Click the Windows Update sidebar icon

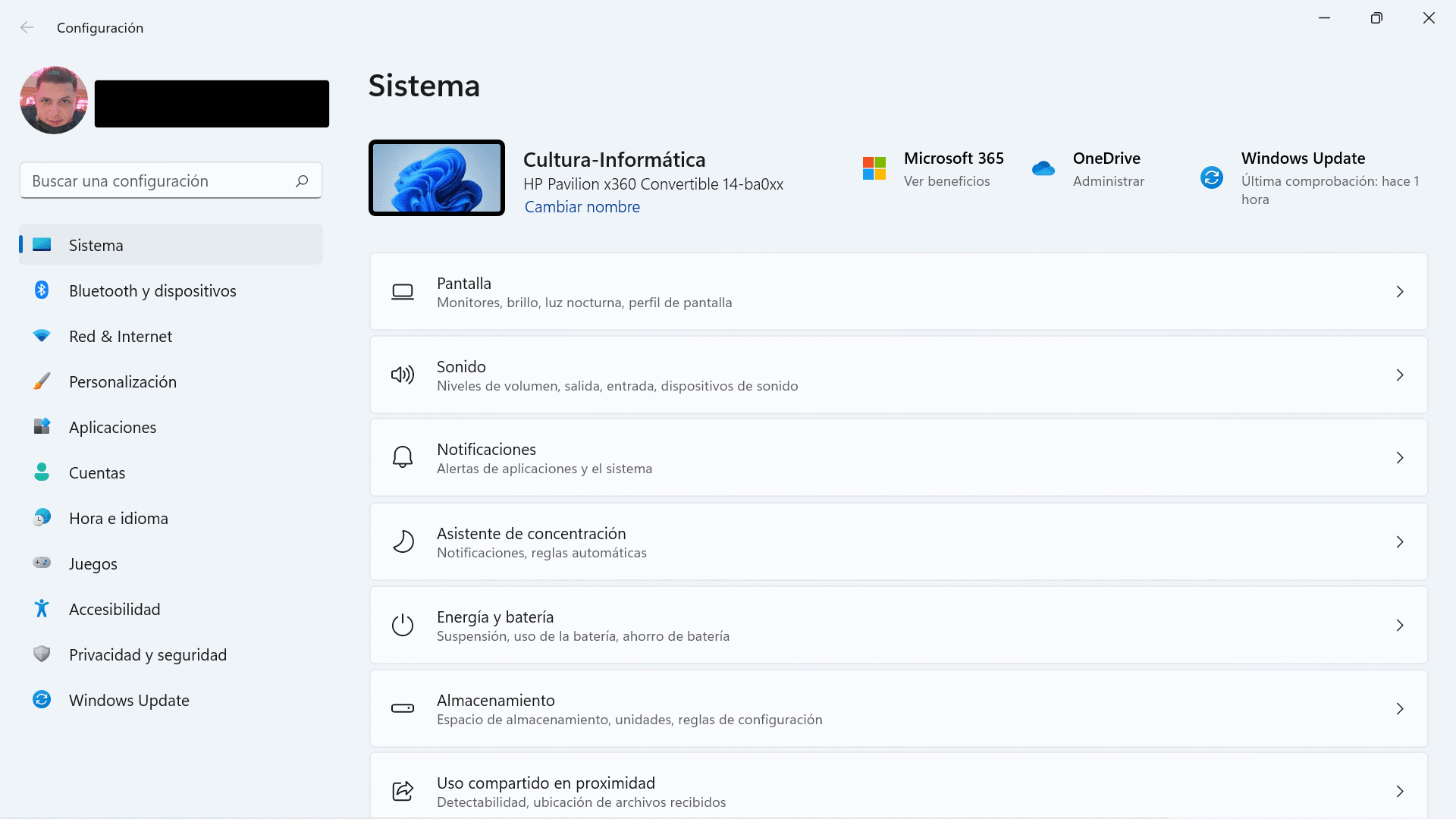42,699
